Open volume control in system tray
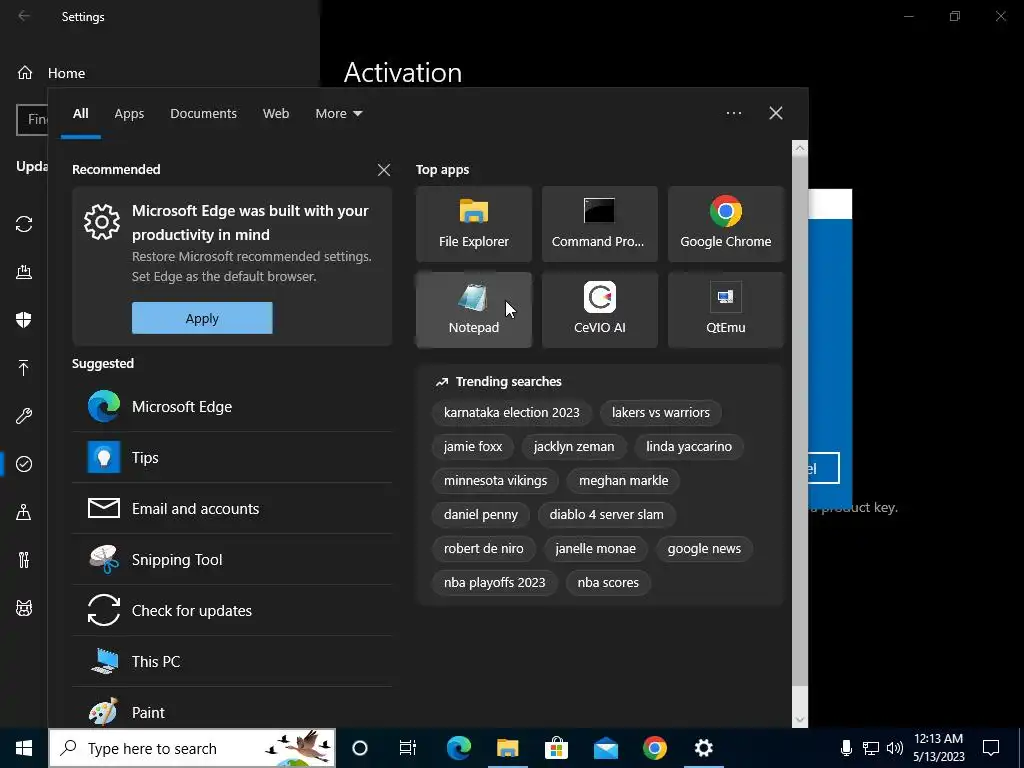This screenshot has width=1024, height=768. (895, 748)
